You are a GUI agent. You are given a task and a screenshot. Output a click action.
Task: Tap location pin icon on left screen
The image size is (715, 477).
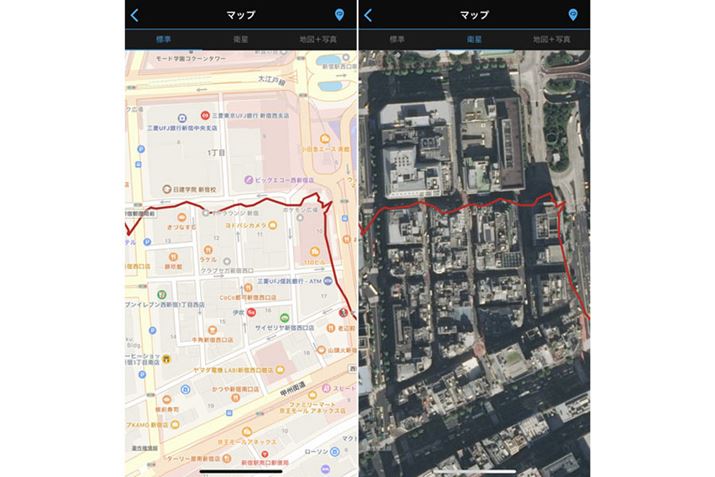(339, 15)
